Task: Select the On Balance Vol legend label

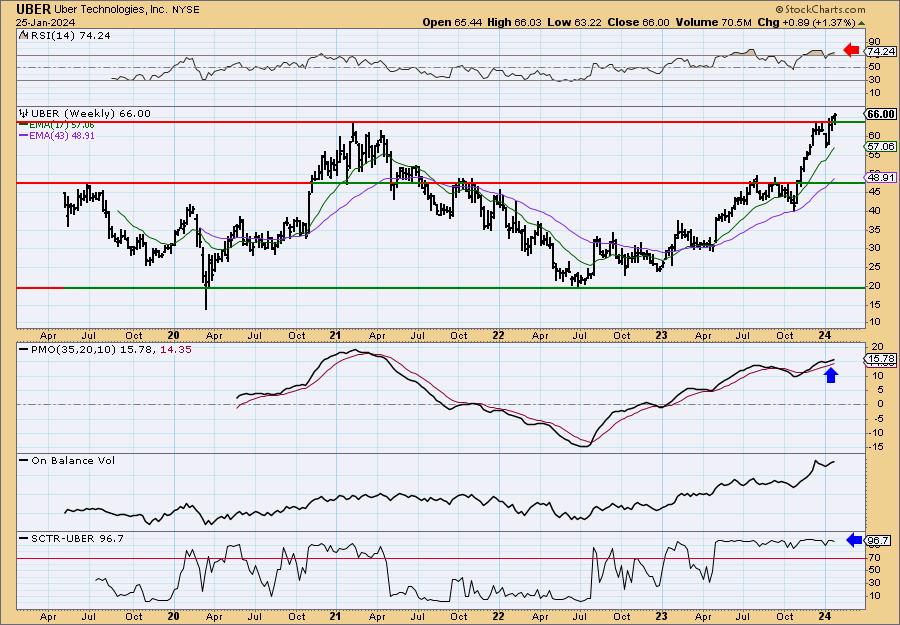Action: tap(73, 461)
